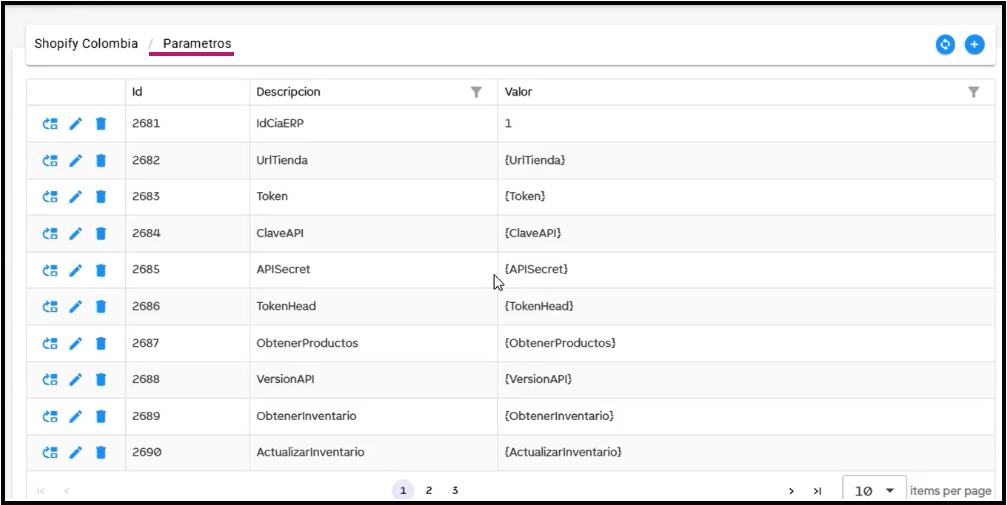Viewport: 1007px width, 505px height.
Task: Delete the UrlTienda parameter row
Action: [x=101, y=160]
